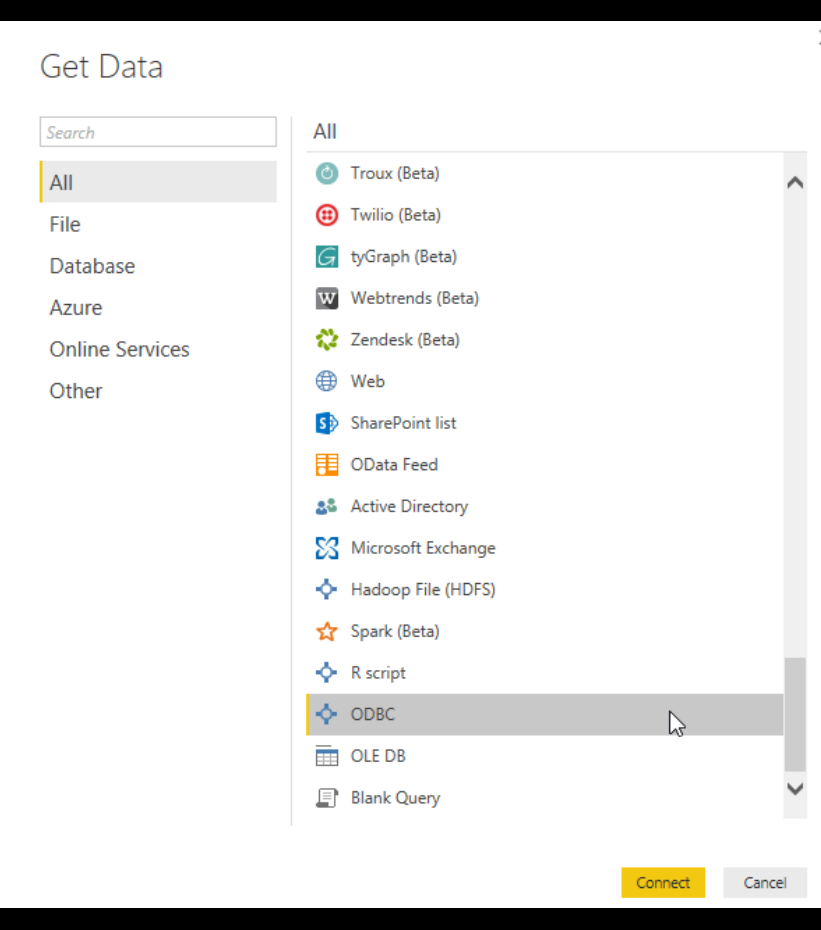Image resolution: width=821 pixels, height=930 pixels.
Task: Select the "OData Feed" entry
Action: [x=394, y=464]
